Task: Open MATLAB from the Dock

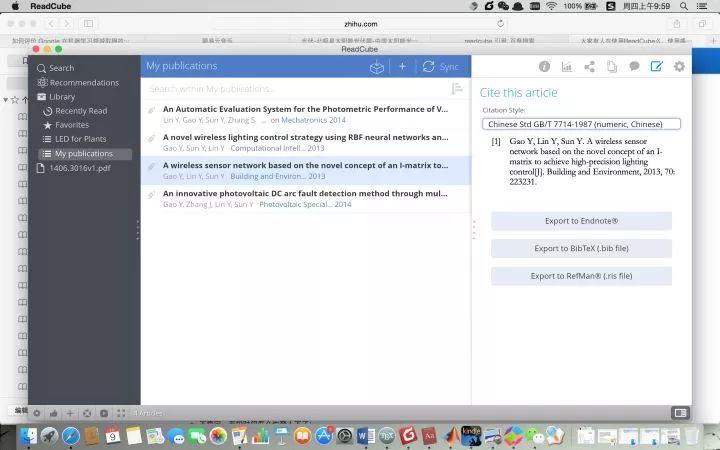Action: (x=451, y=436)
